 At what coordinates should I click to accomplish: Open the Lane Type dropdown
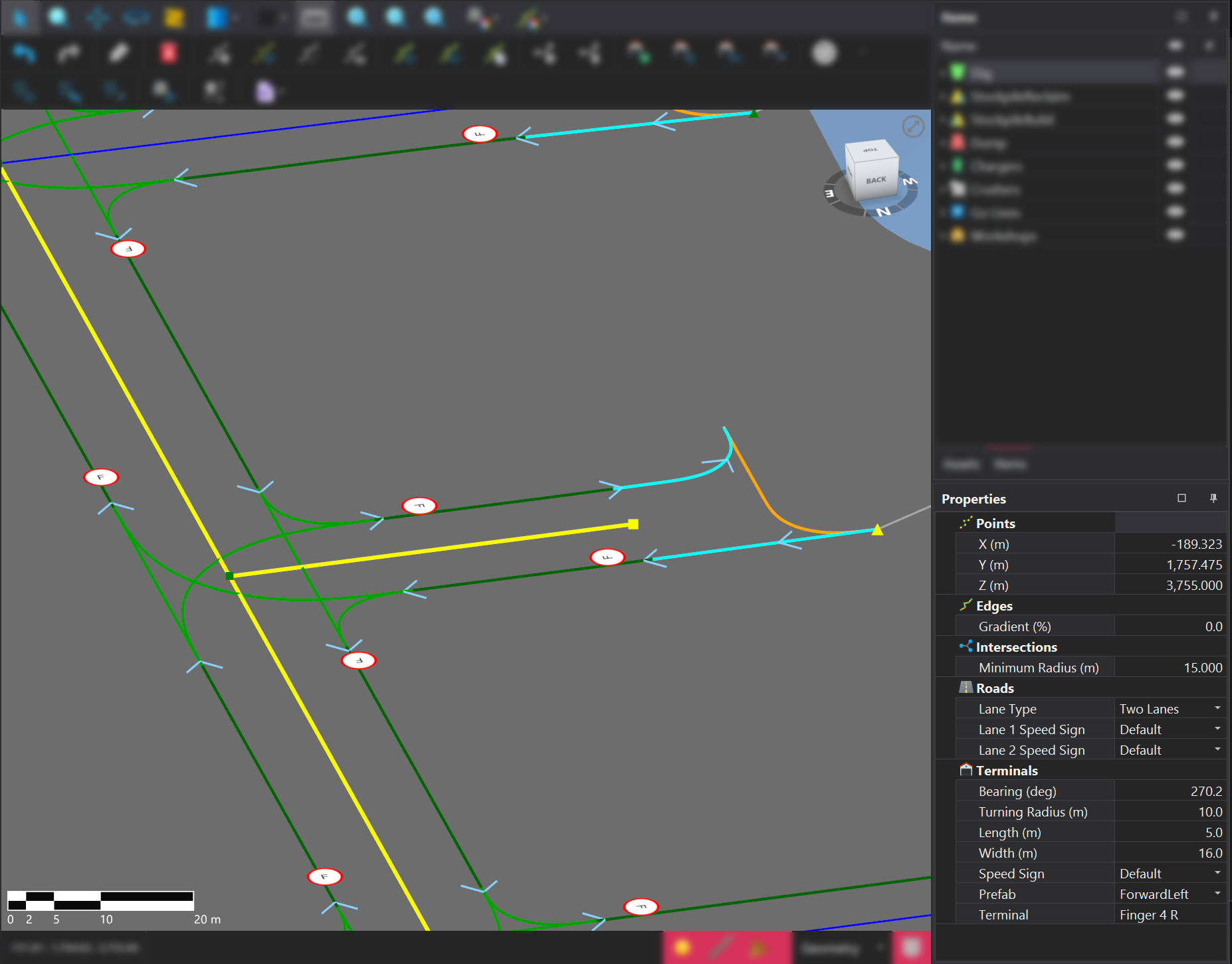coord(1217,709)
